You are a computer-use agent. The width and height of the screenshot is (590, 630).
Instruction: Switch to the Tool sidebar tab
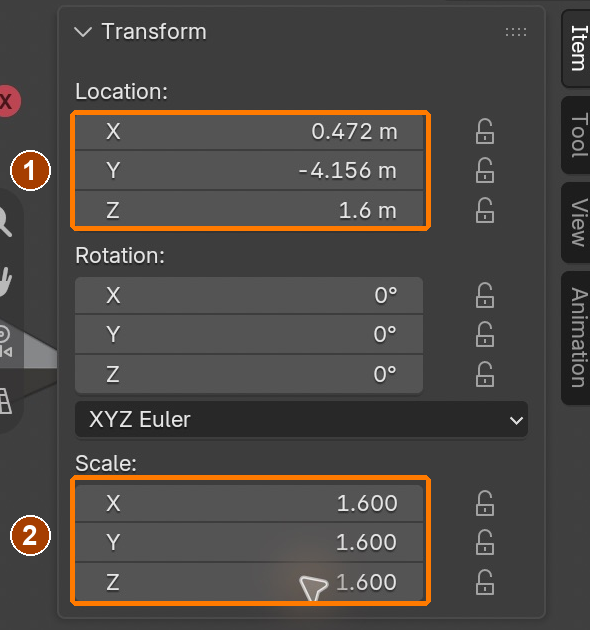pos(578,135)
